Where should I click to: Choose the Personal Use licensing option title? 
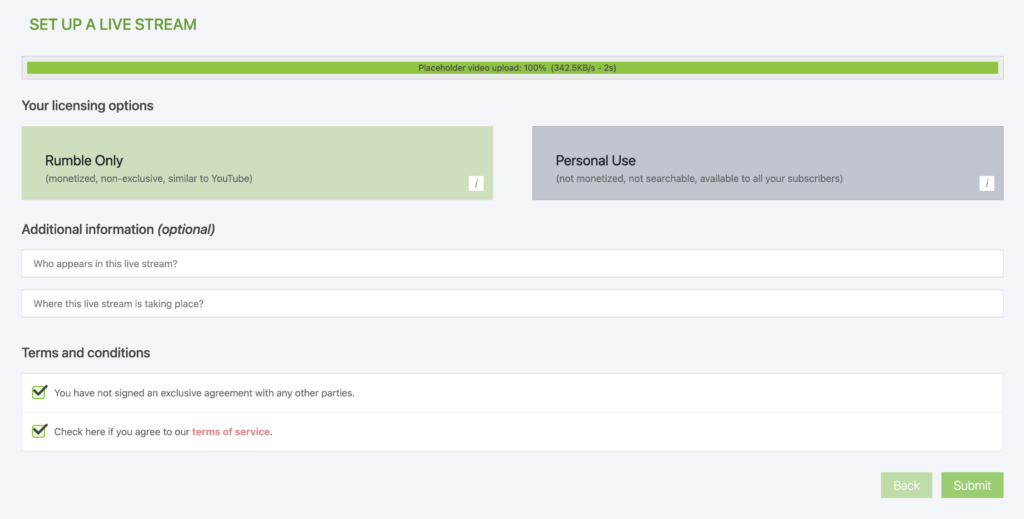tap(595, 160)
